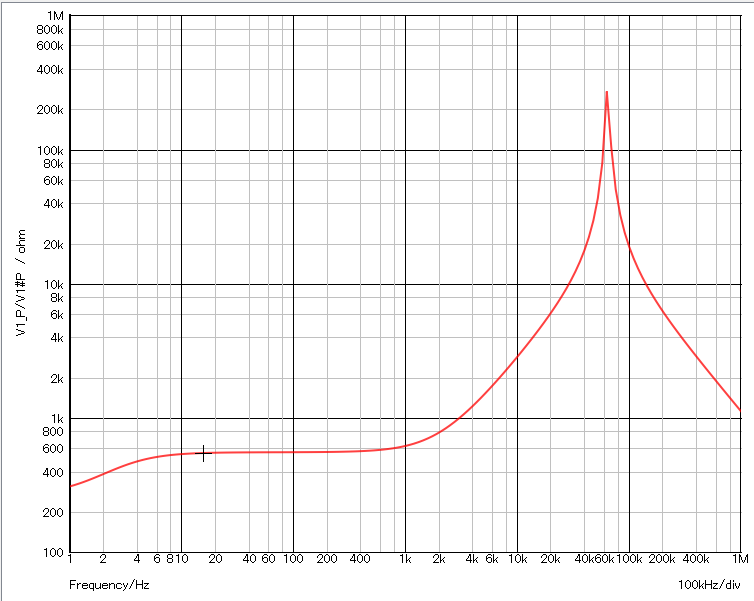The height and width of the screenshot is (601, 754).
Task: Click the '100' label on the frequency axis
Action: click(293, 559)
